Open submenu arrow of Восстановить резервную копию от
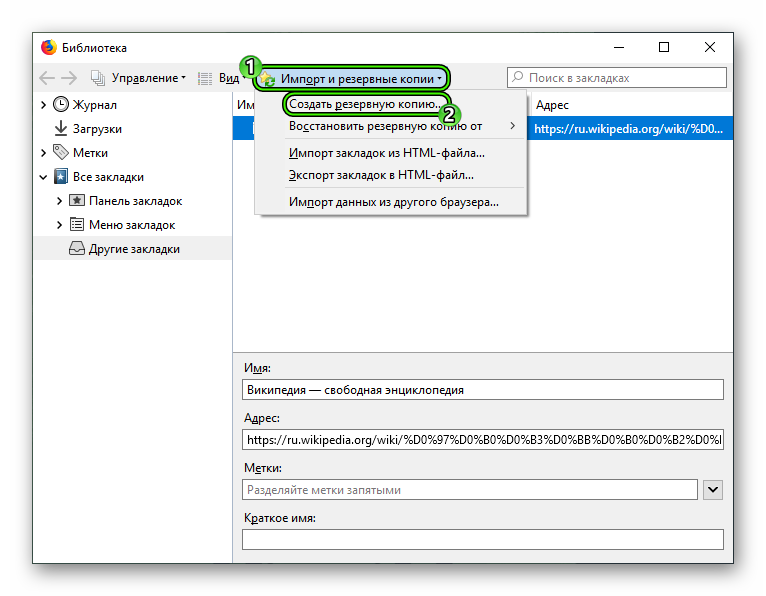This screenshot has width=766, height=596. (x=512, y=126)
